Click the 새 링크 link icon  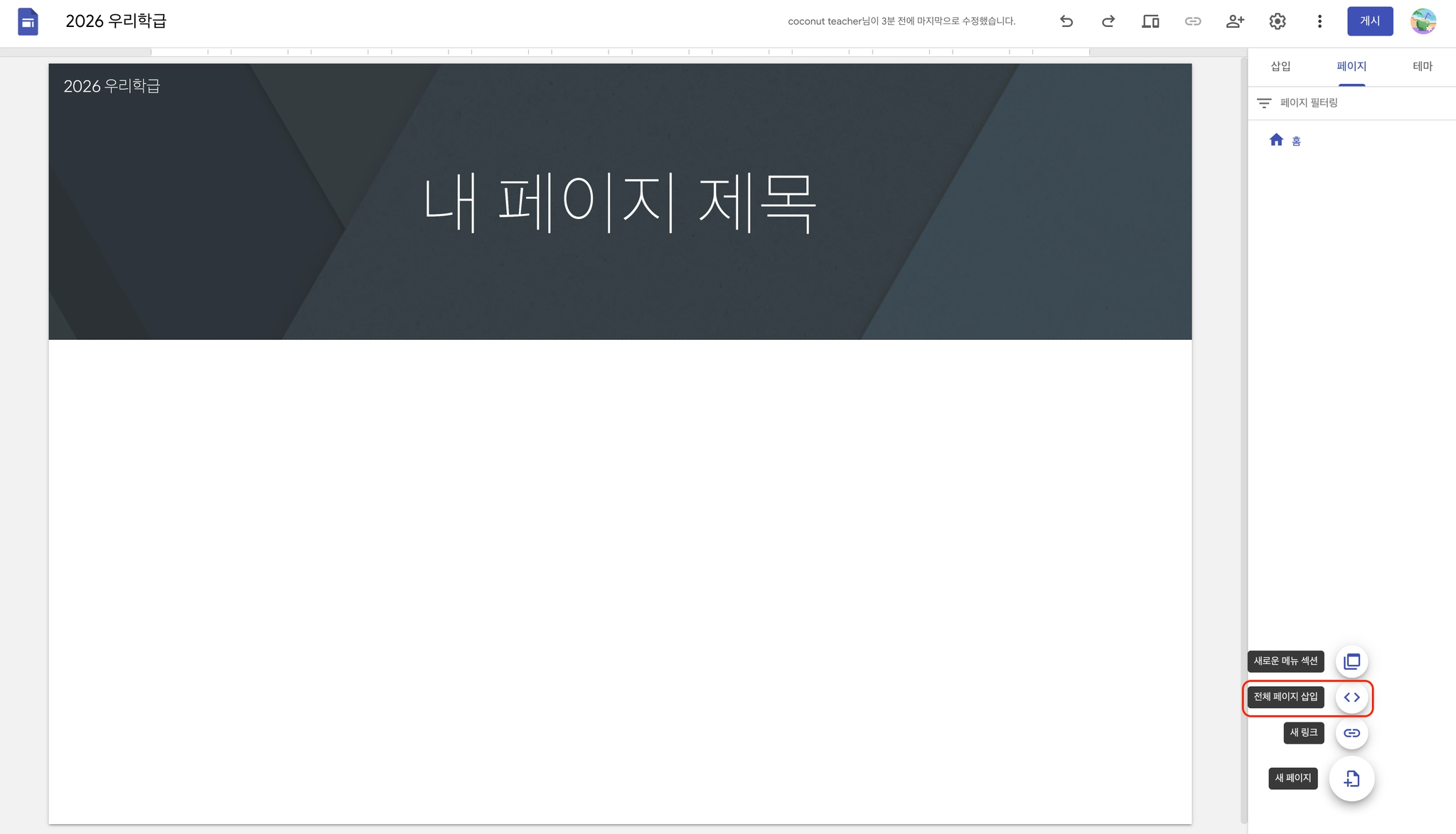tap(1351, 733)
